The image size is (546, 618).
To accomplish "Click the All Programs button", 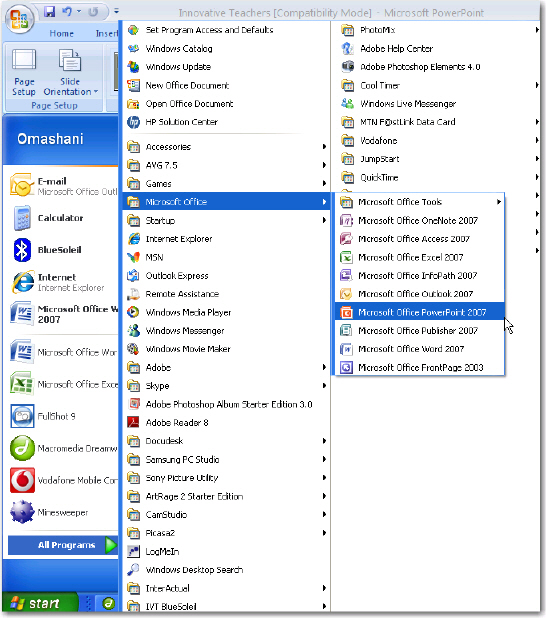I will click(x=63, y=545).
